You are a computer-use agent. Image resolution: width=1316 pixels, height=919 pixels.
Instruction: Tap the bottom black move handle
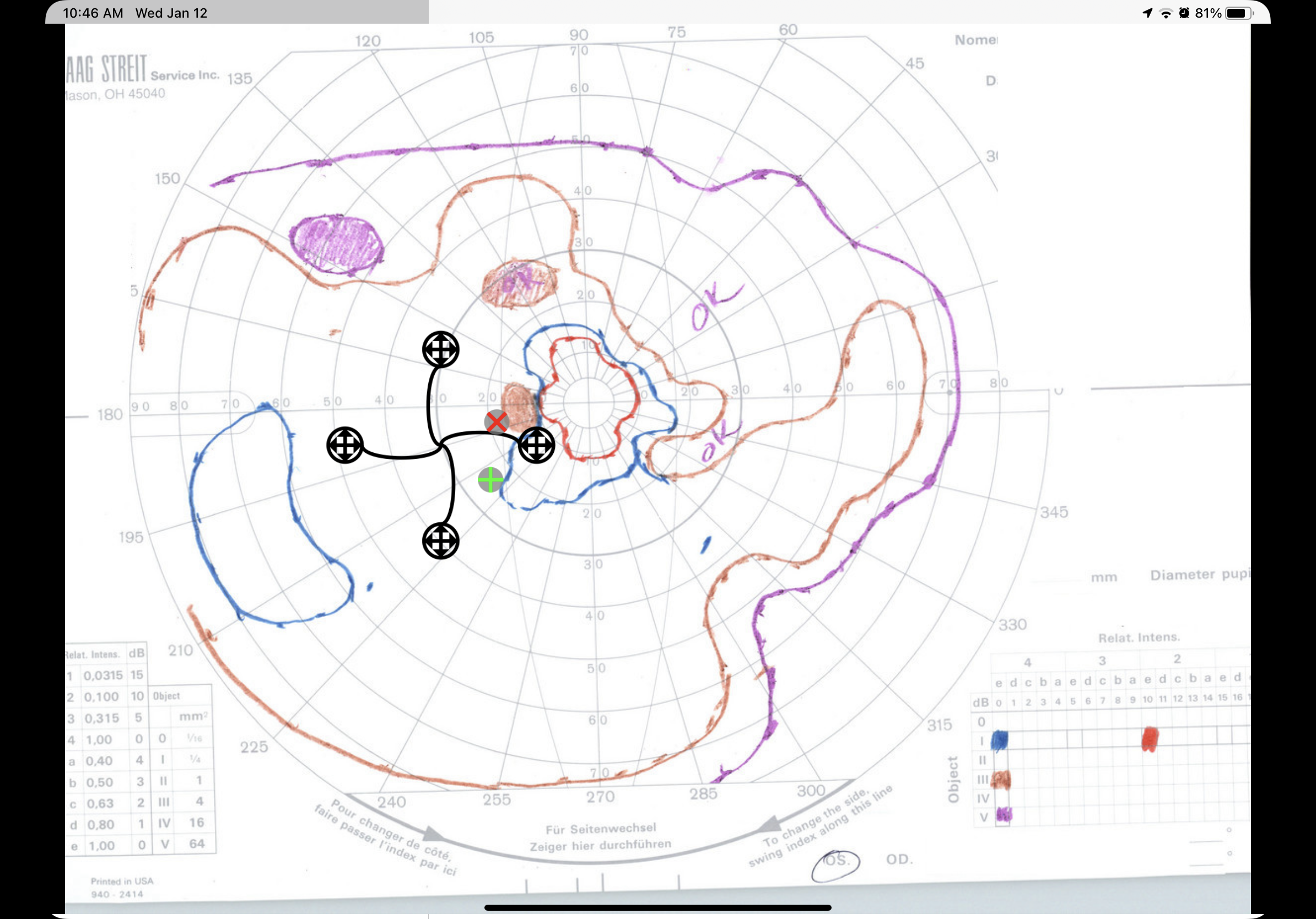440,540
